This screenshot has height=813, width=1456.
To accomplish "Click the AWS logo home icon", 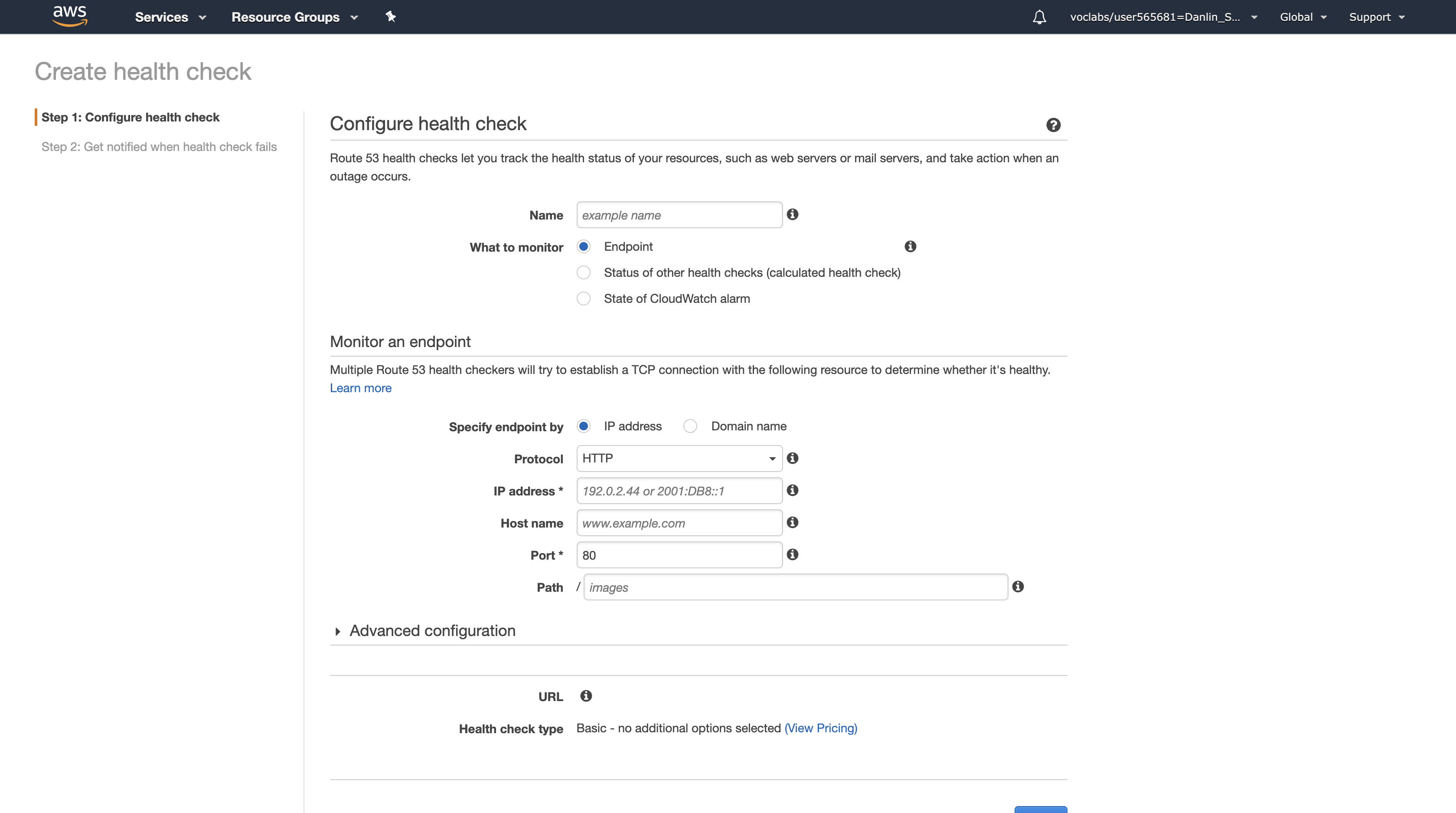I will coord(69,16).
